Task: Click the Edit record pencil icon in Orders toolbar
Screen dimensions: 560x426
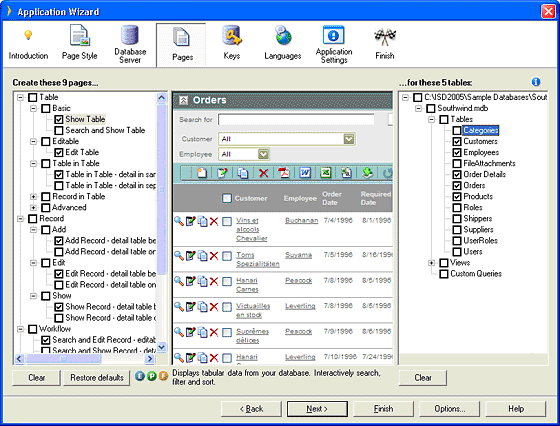Action: (x=222, y=173)
